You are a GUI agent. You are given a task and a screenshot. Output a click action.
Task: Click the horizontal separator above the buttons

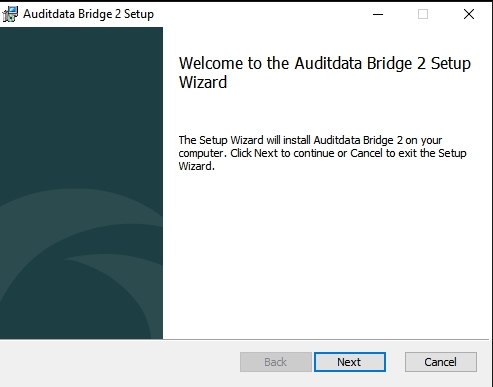pos(244,339)
